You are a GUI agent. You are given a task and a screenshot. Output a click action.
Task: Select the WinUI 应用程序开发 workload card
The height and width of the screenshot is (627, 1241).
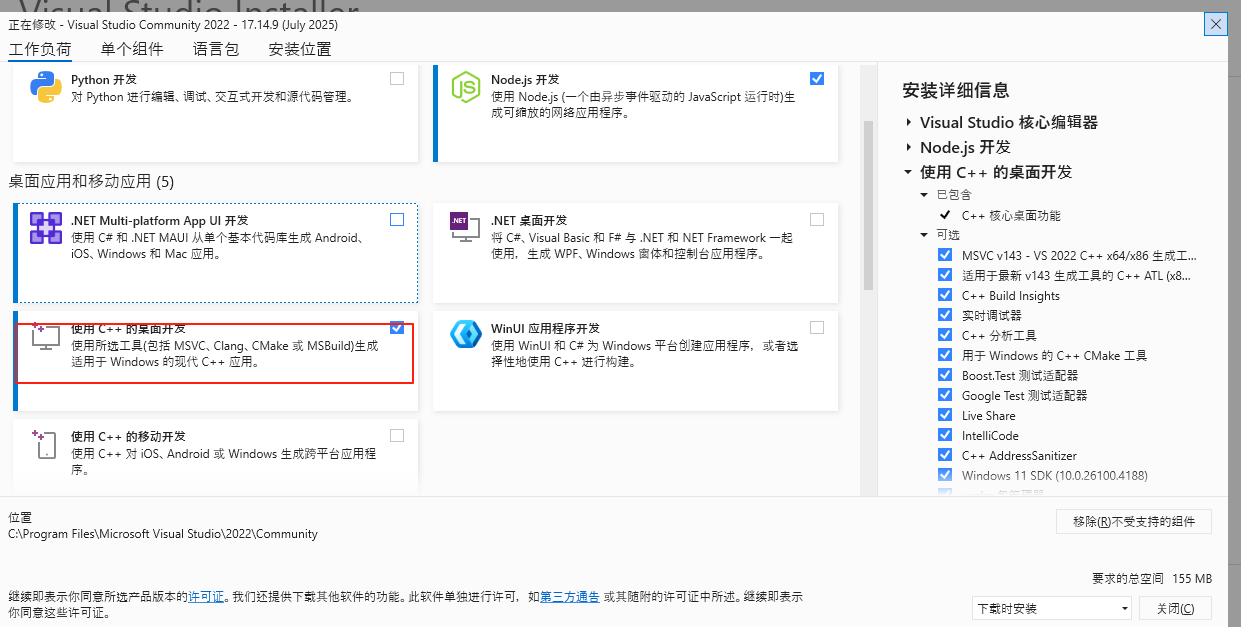point(636,360)
